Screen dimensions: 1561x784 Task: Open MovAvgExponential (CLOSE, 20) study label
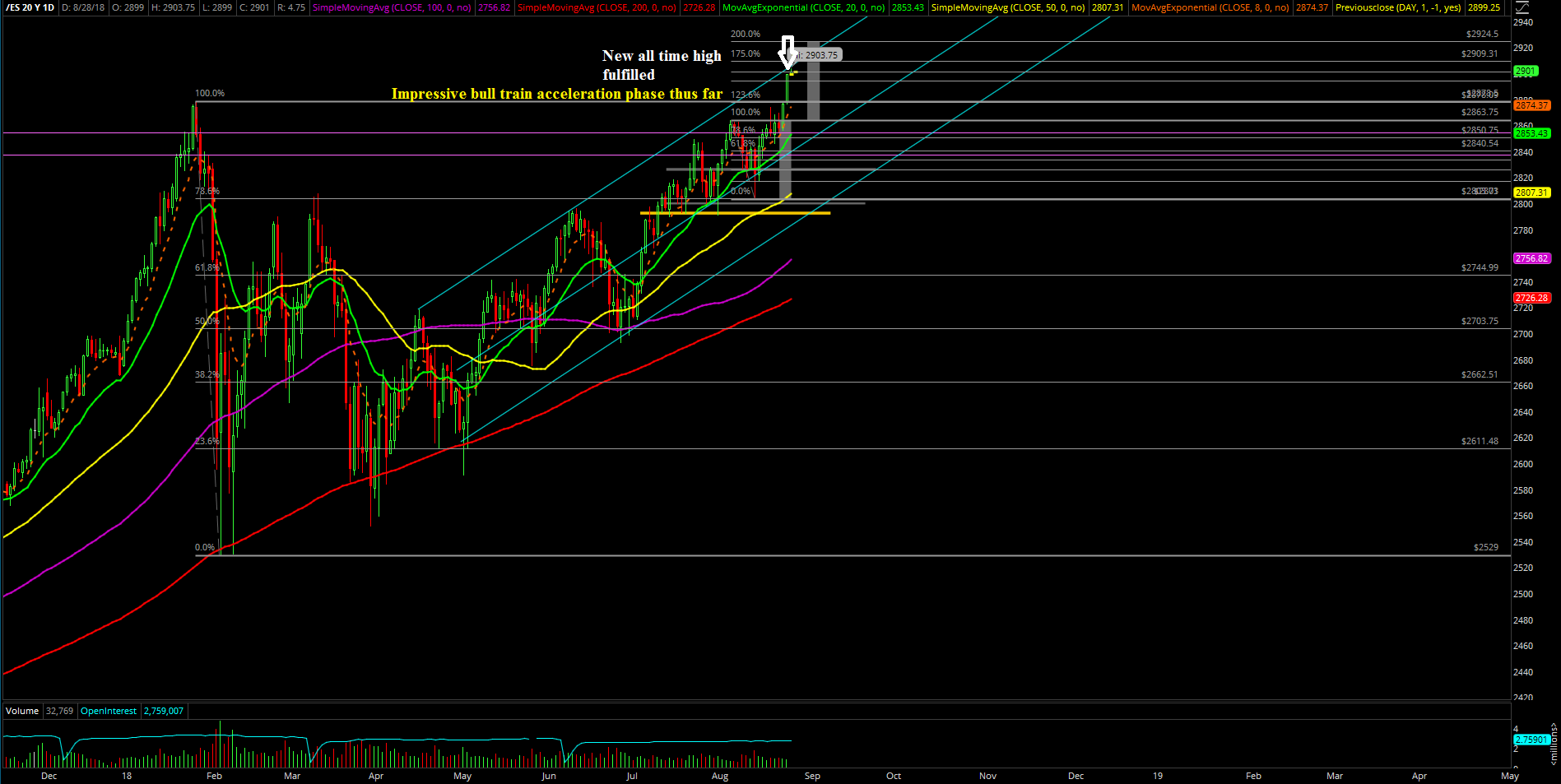point(804,7)
